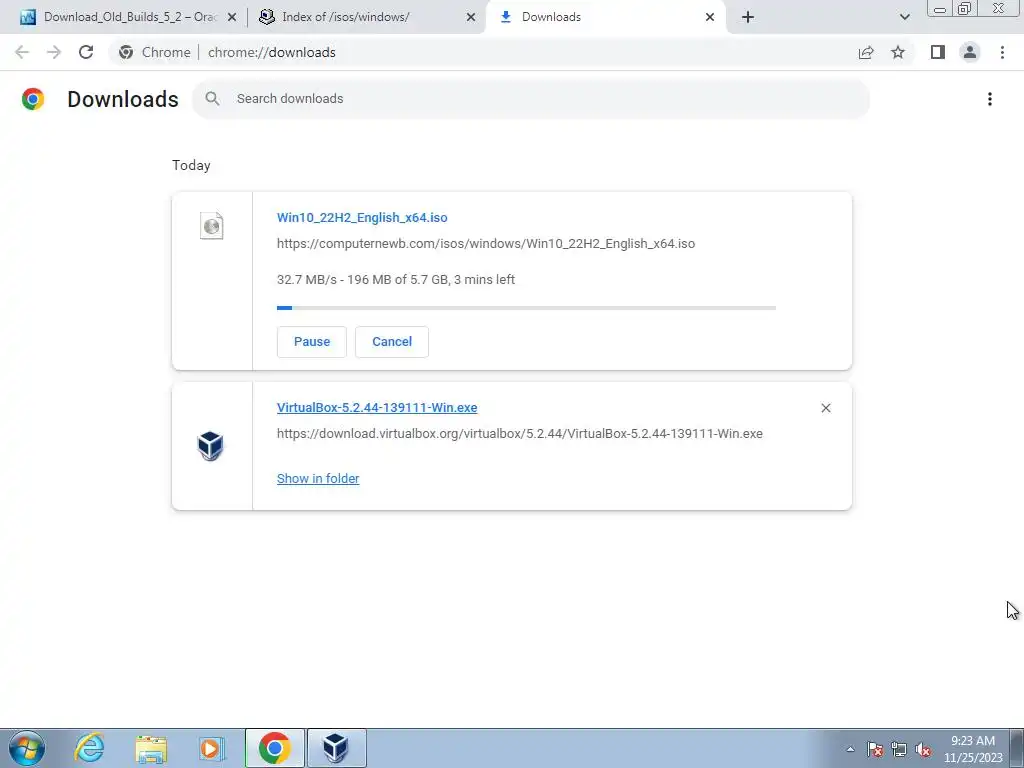Focus the Search downloads field
Image resolution: width=1024 pixels, height=768 pixels.
click(530, 99)
